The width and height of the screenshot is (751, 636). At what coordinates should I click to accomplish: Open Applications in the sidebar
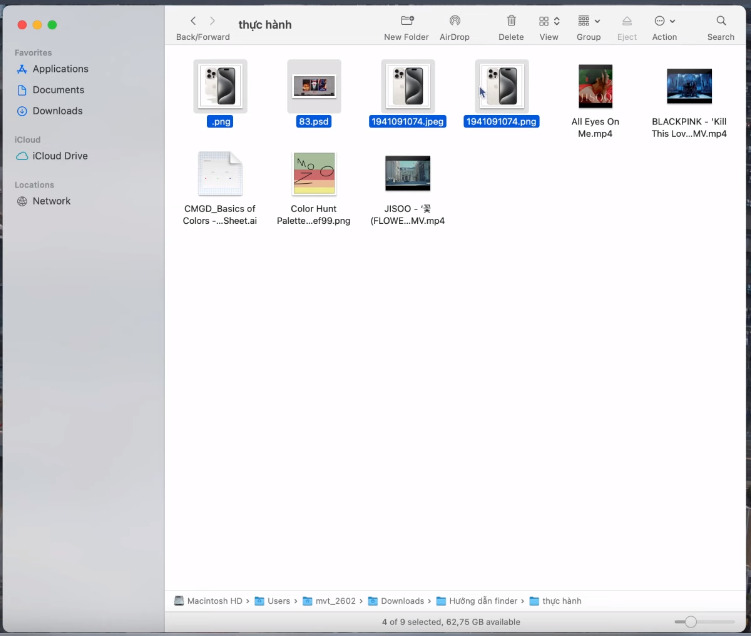60,69
